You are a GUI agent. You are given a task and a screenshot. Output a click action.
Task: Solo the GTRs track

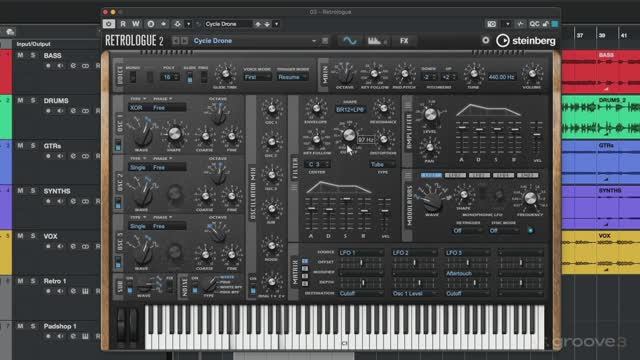(x=33, y=146)
